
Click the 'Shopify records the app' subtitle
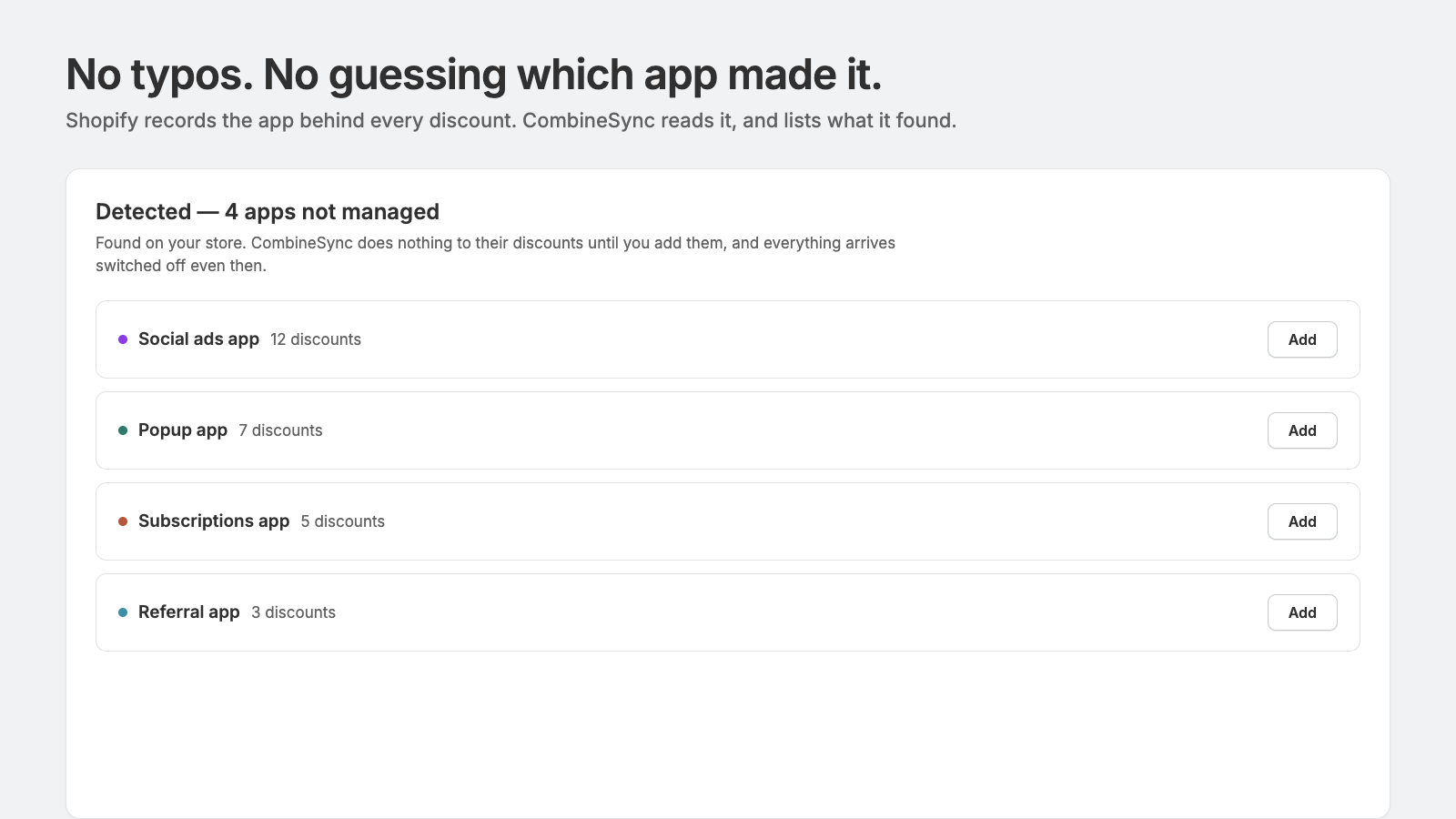(x=511, y=121)
